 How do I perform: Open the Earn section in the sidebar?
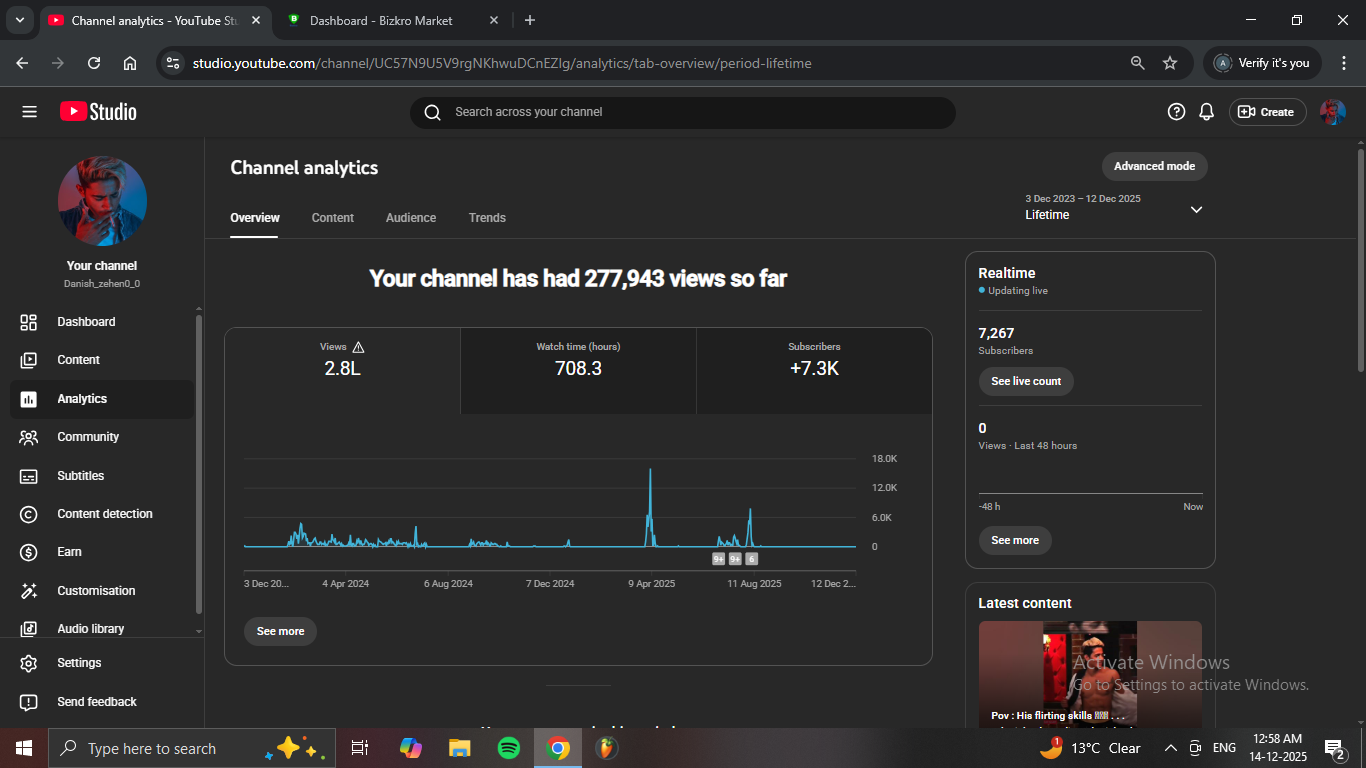(x=69, y=552)
